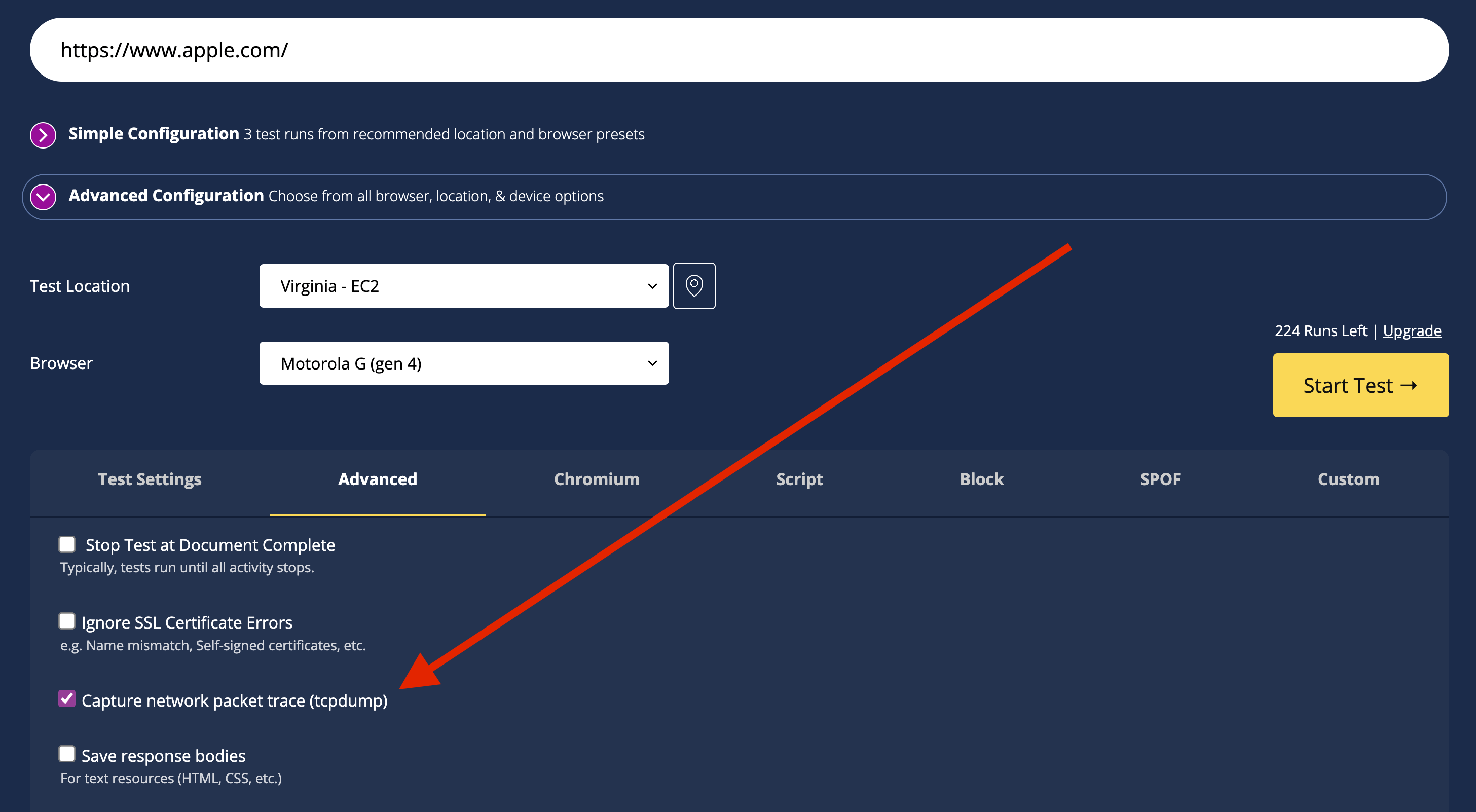
Task: Click 'For text resources (HTML, CSS, etc.)' text
Action: [x=171, y=778]
